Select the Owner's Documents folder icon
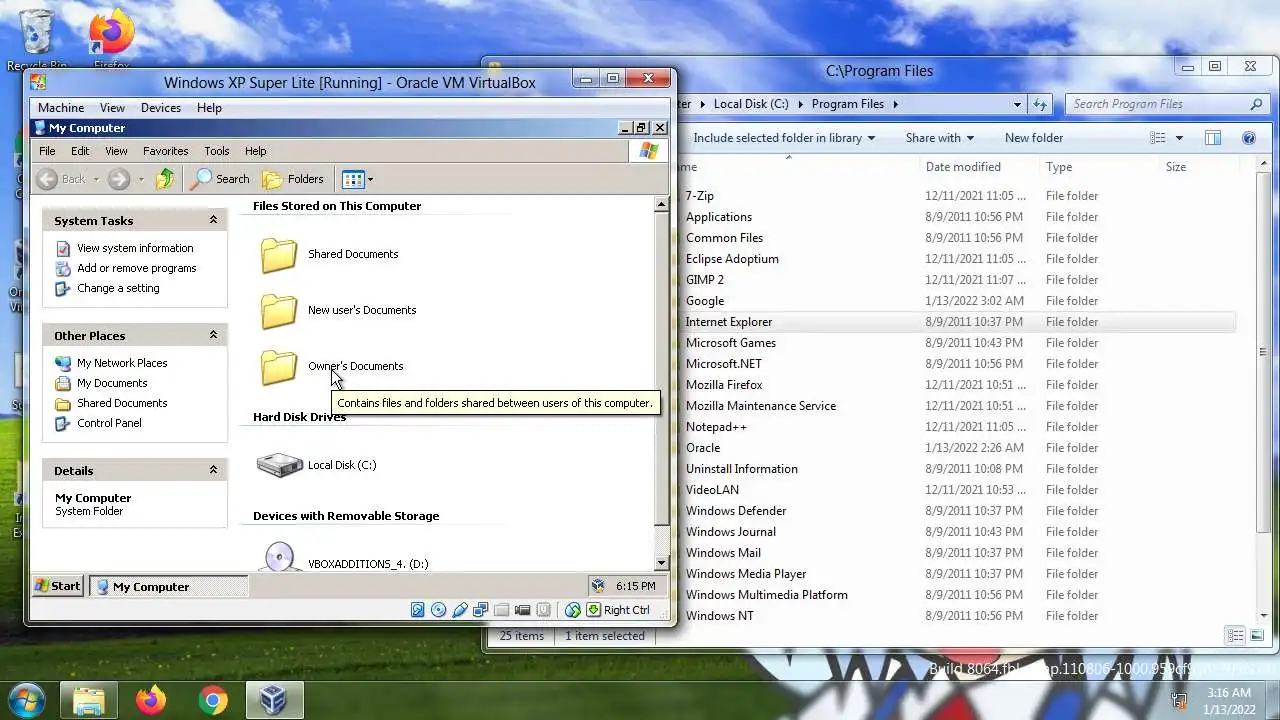The image size is (1280, 720). pos(279,367)
